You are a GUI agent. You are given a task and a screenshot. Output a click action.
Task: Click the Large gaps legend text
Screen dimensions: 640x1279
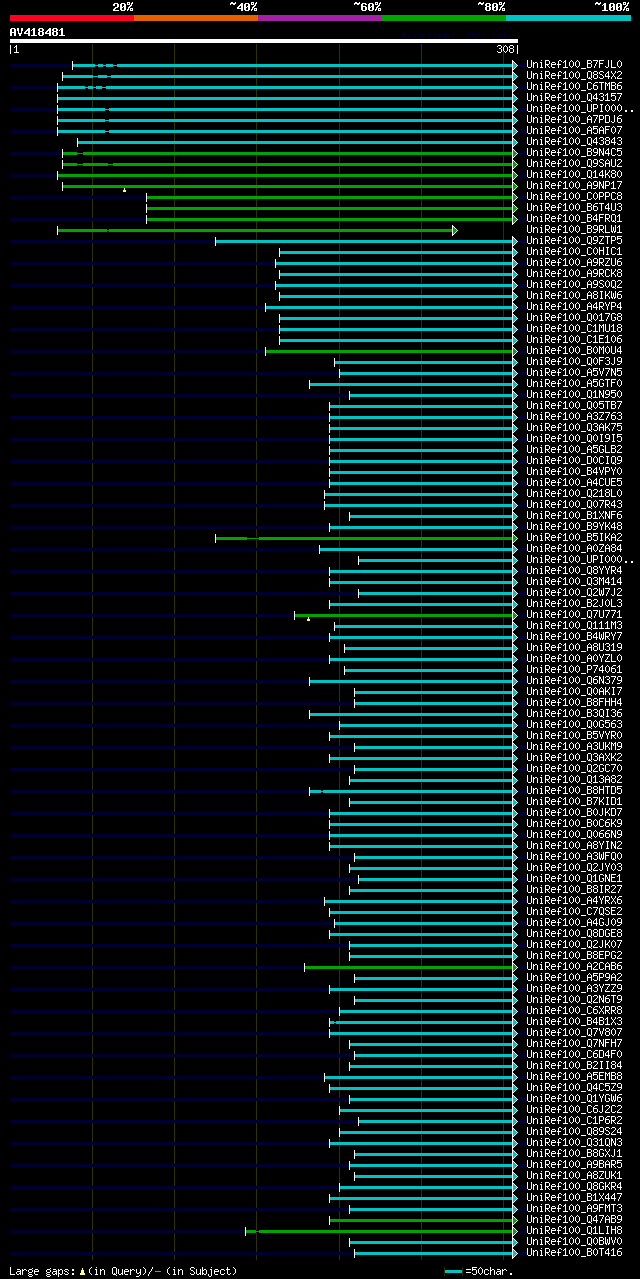(123, 1271)
